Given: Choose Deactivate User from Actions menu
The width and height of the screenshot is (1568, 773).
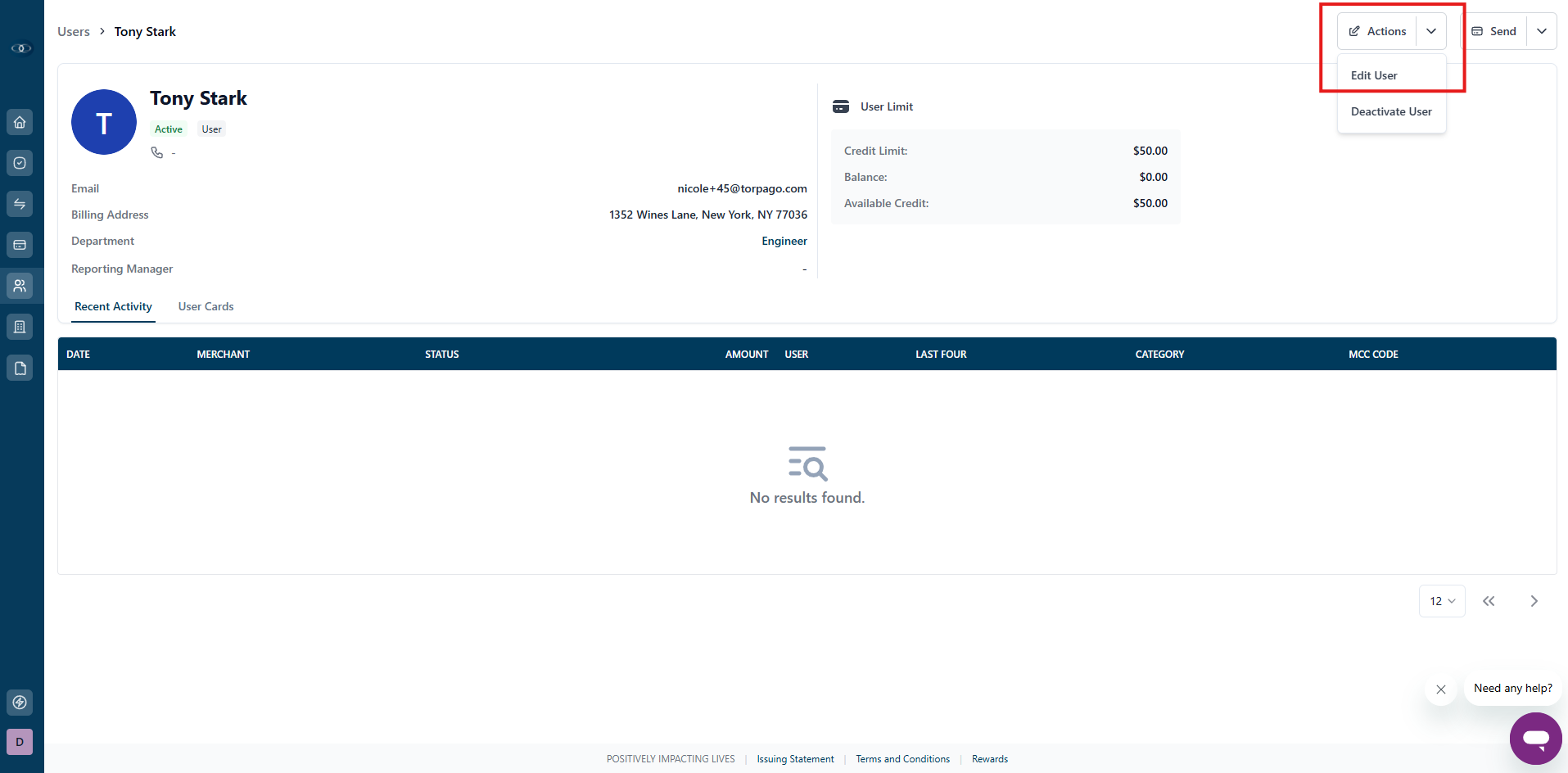Looking at the screenshot, I should [x=1391, y=111].
